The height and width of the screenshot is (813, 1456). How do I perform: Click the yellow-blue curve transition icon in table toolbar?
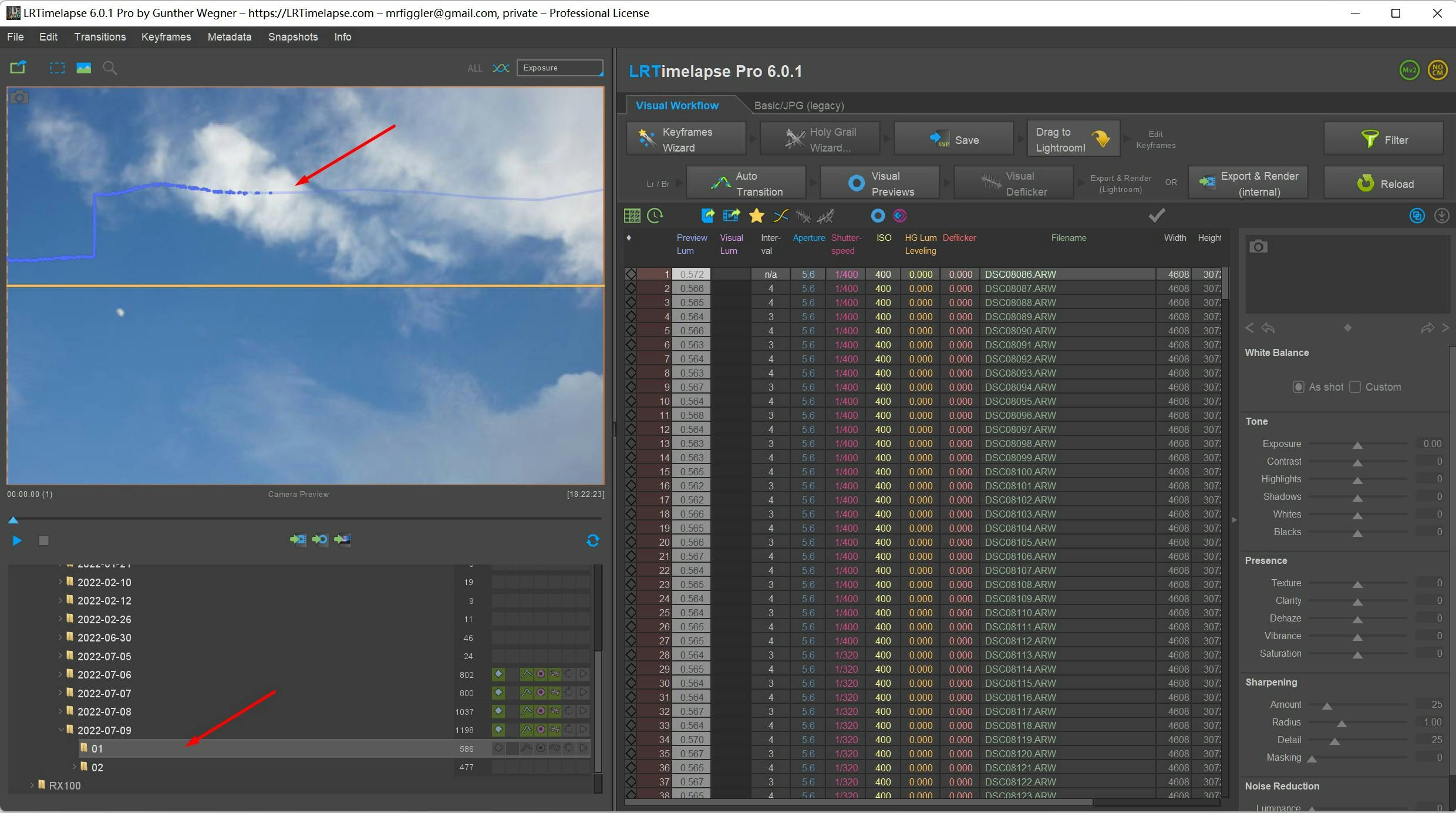(780, 216)
